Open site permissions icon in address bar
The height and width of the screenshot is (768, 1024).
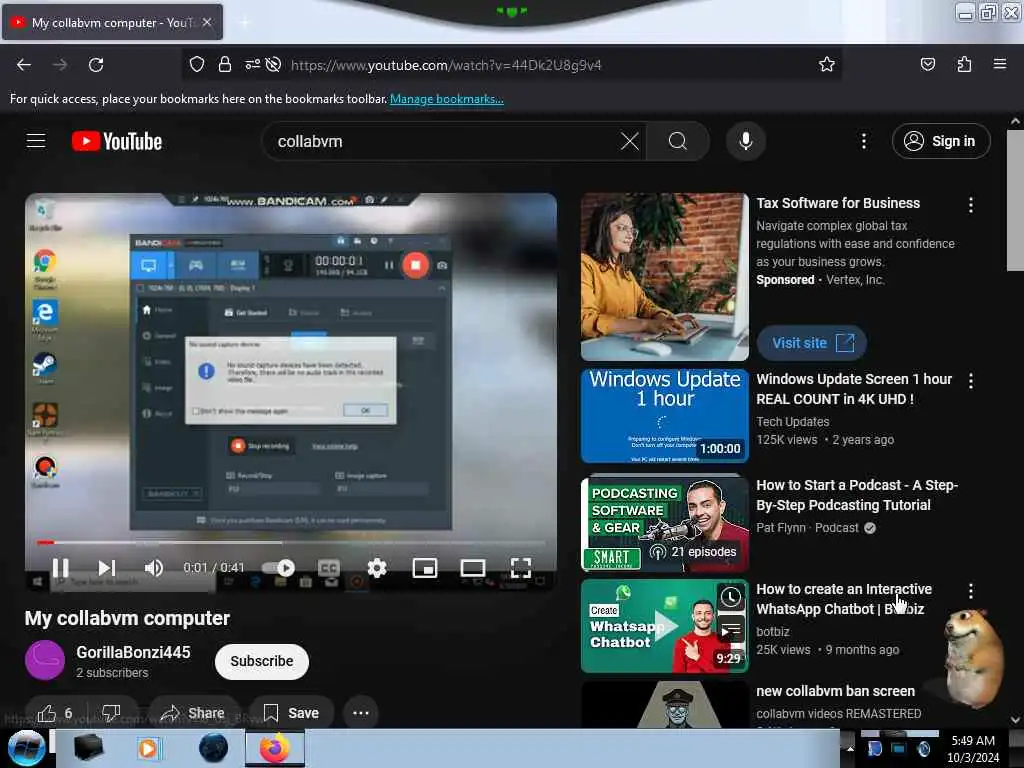click(x=252, y=65)
